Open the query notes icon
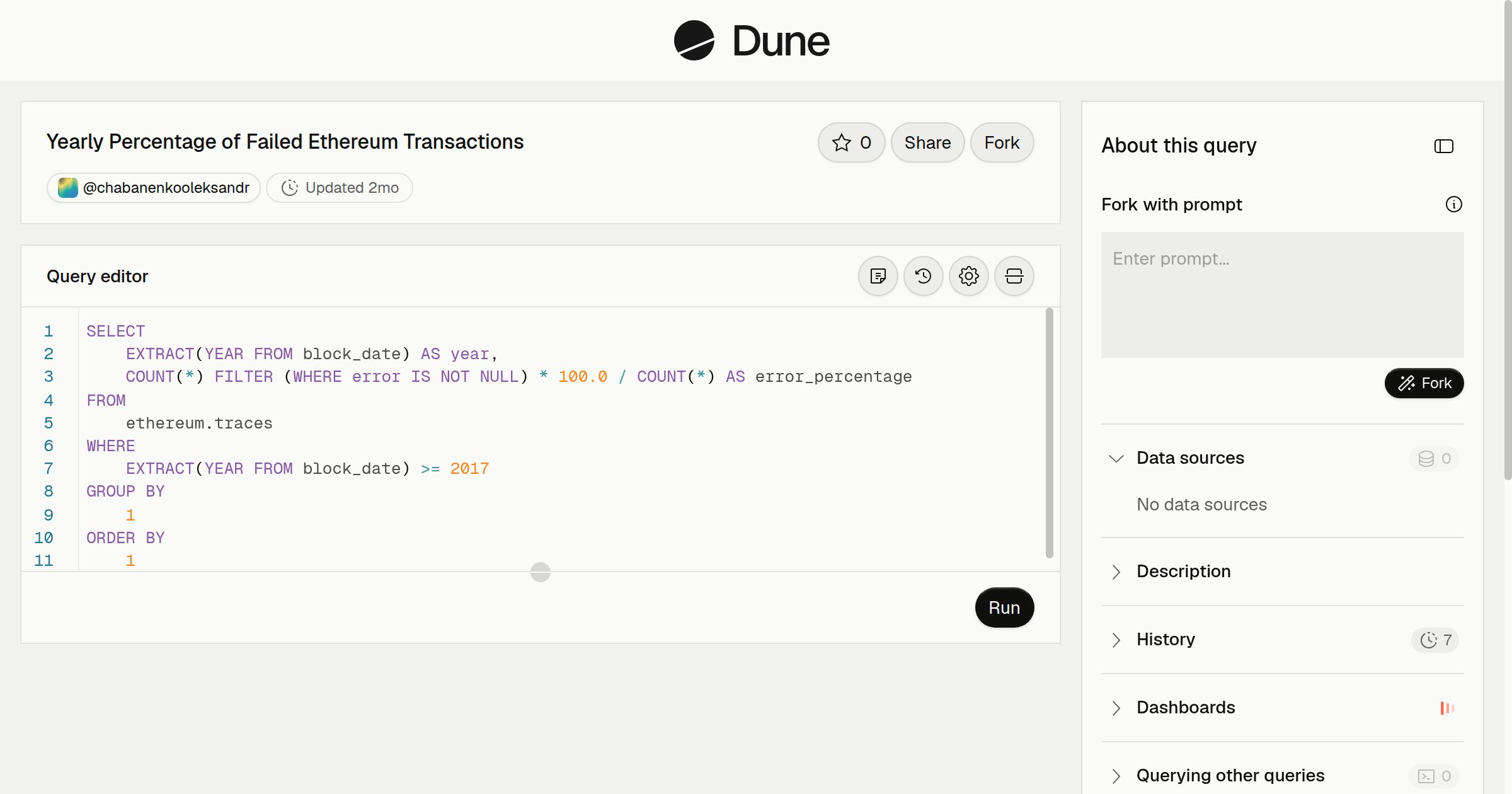 point(878,276)
